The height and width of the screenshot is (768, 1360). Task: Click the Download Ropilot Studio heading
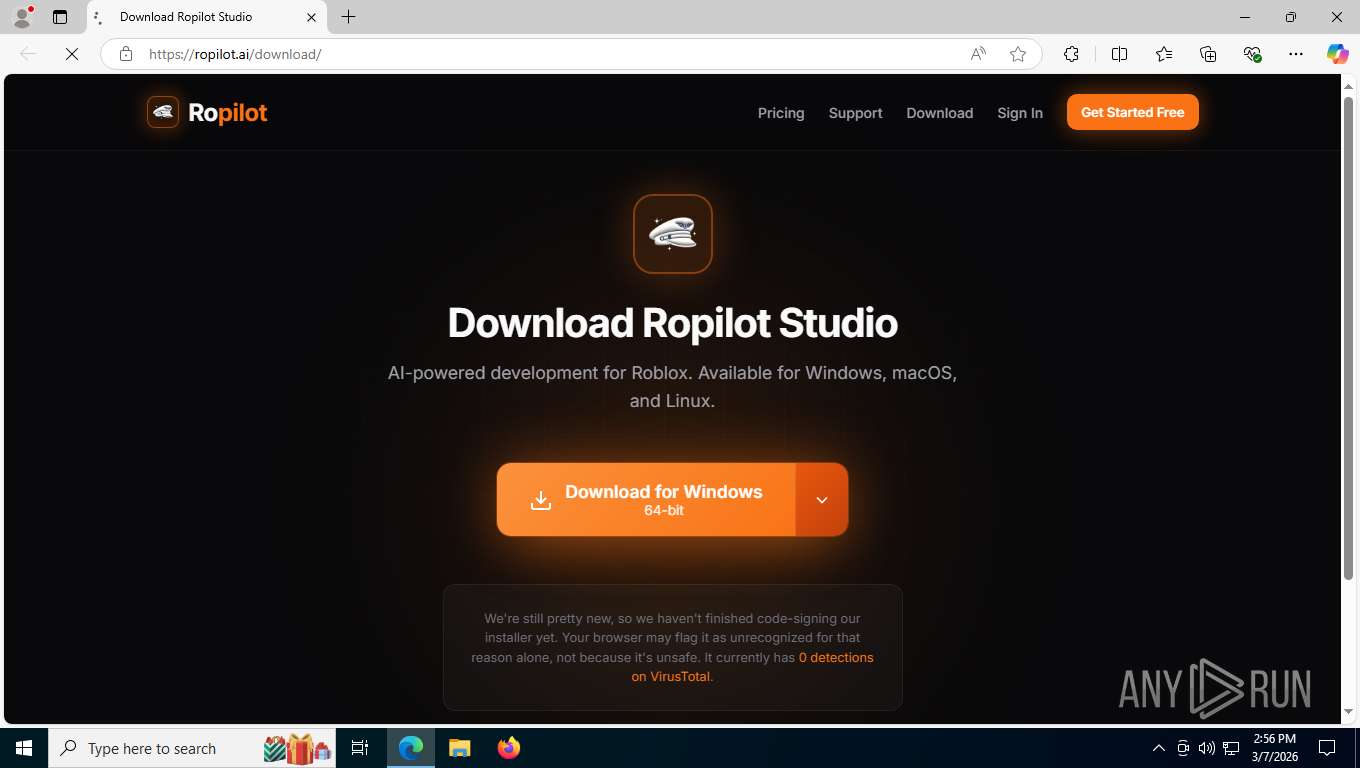pos(673,323)
